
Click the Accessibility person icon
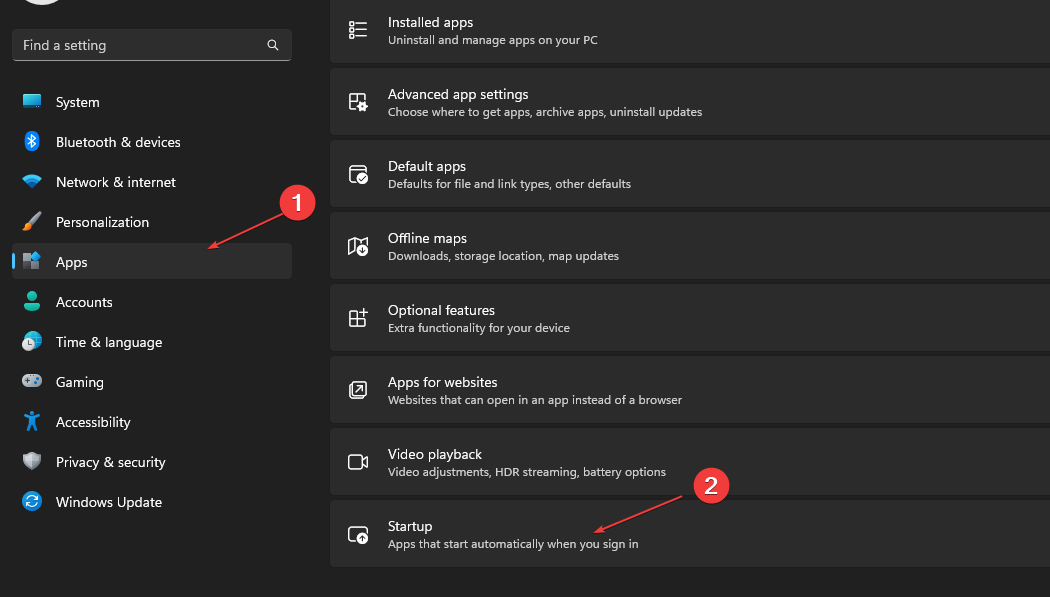(x=31, y=422)
